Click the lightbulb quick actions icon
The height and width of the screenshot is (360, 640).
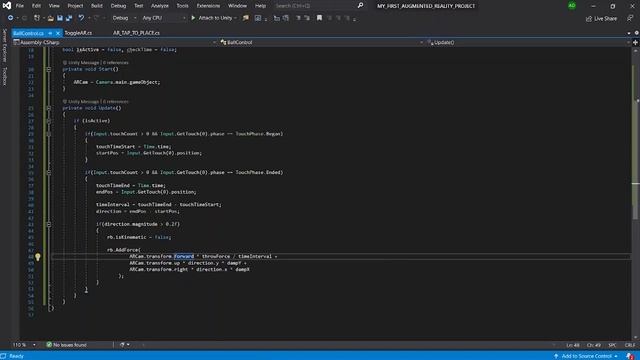pos(38,257)
